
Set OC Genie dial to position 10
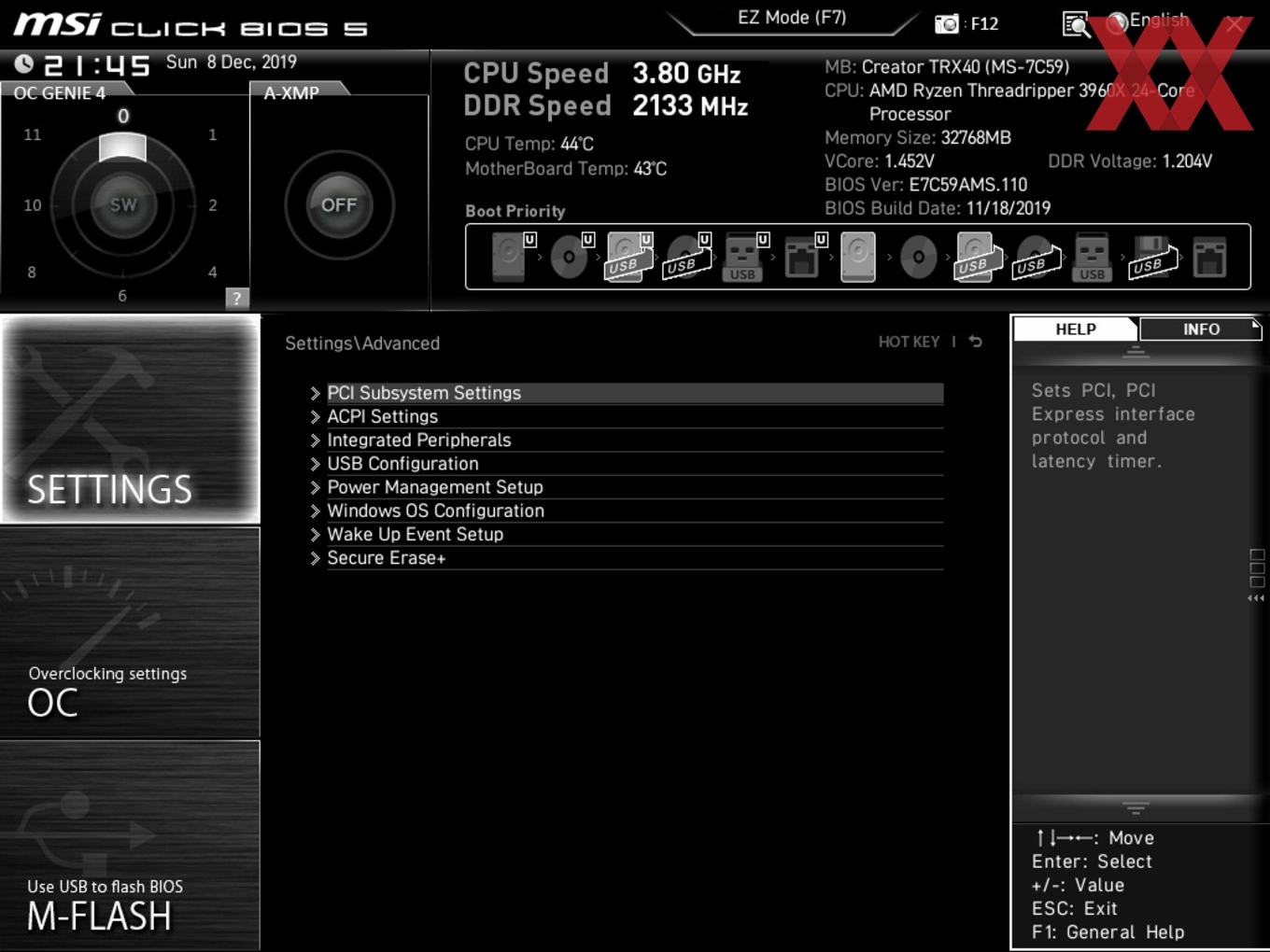tap(33, 204)
